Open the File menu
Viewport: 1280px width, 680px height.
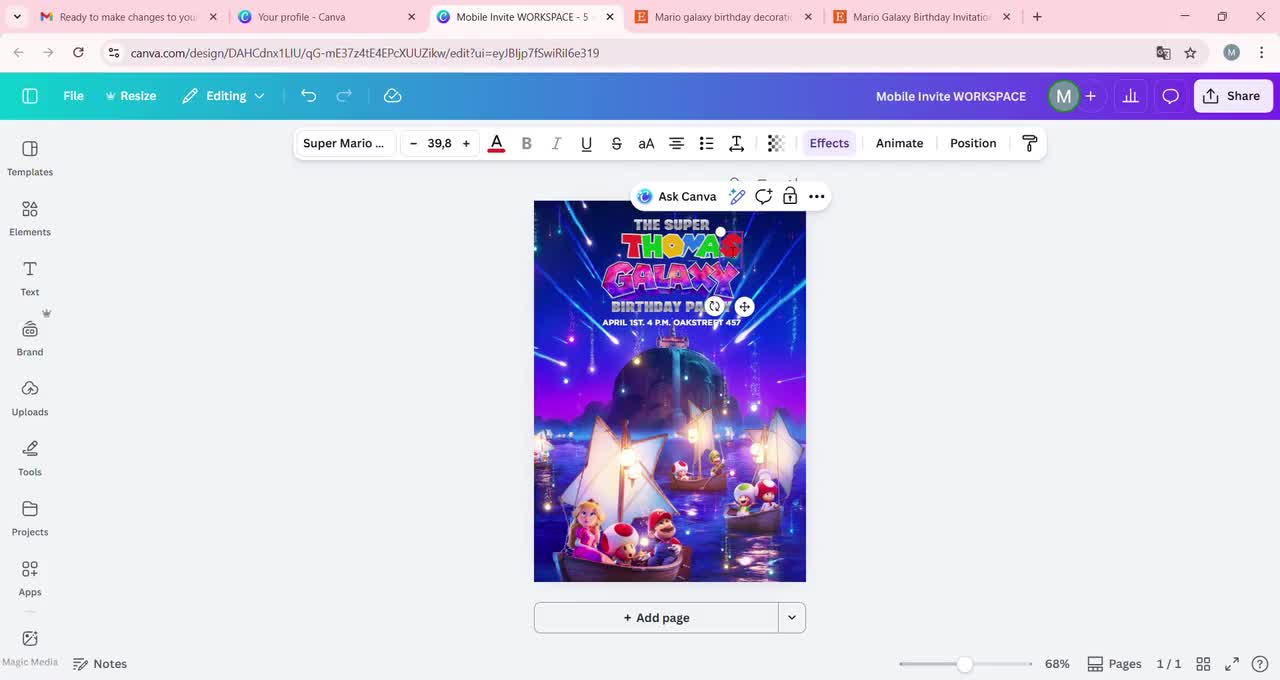73,95
